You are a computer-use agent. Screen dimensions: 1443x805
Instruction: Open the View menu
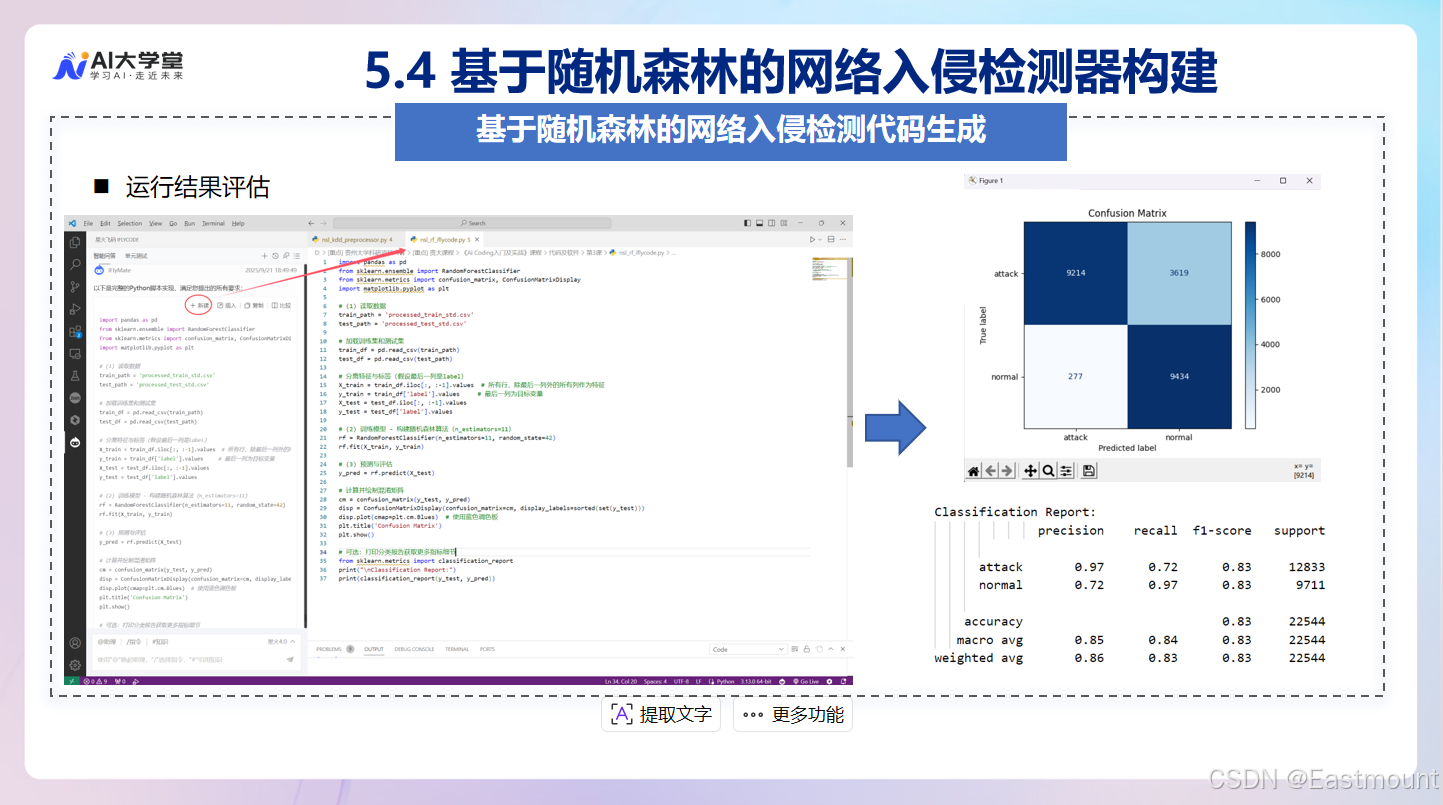pos(156,223)
